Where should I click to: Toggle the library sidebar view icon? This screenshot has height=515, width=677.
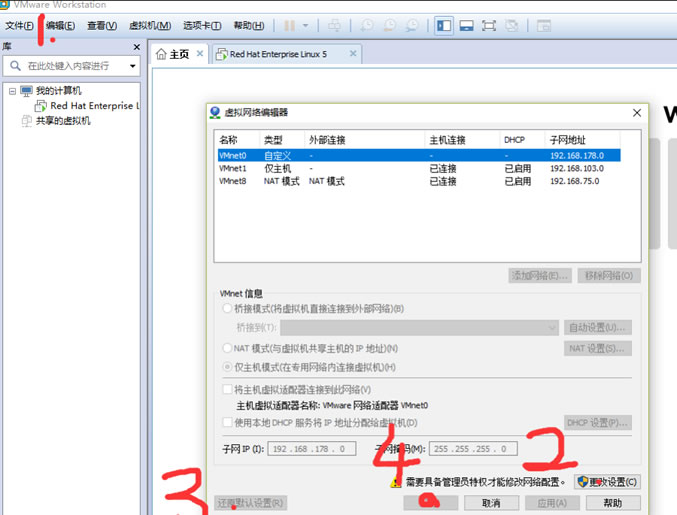coord(444,26)
